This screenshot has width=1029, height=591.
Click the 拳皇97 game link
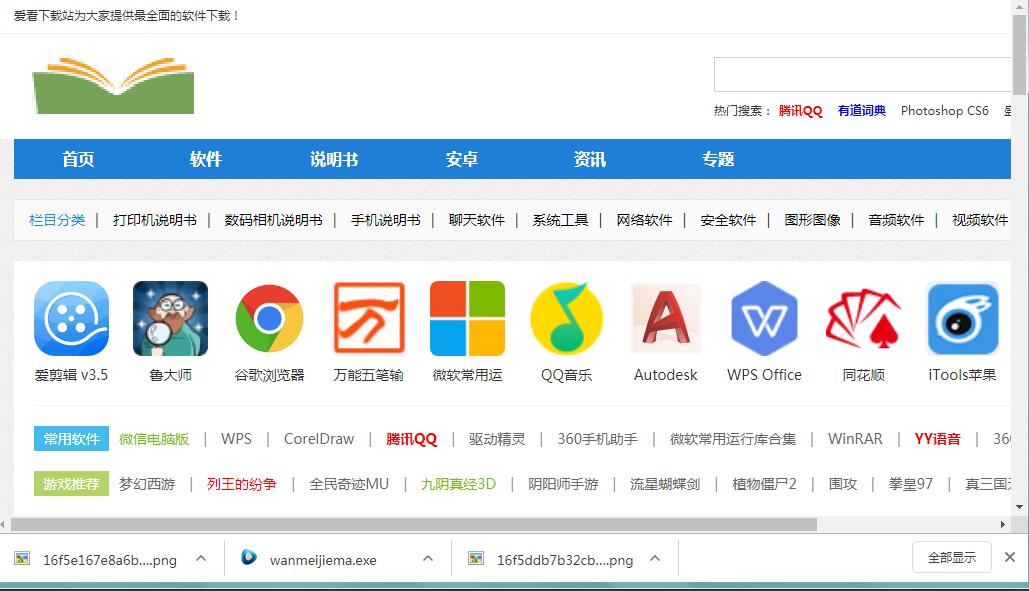tap(911, 484)
